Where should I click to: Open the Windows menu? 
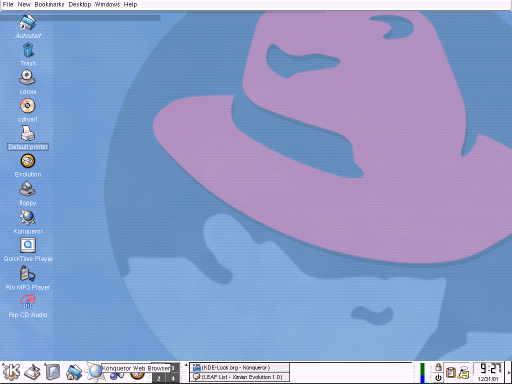click(107, 4)
